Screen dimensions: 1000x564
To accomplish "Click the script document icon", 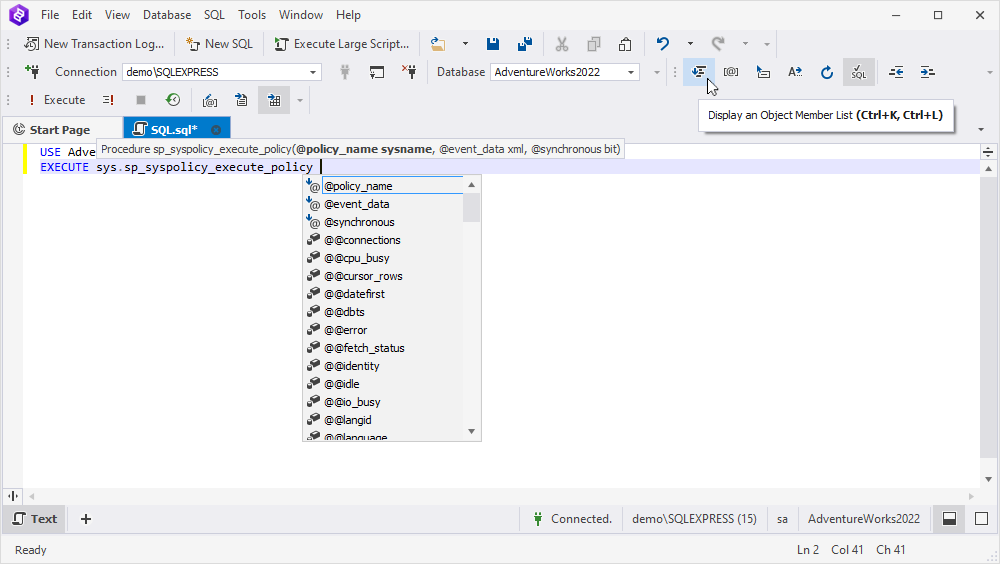I will pyautogui.click(x=242, y=100).
